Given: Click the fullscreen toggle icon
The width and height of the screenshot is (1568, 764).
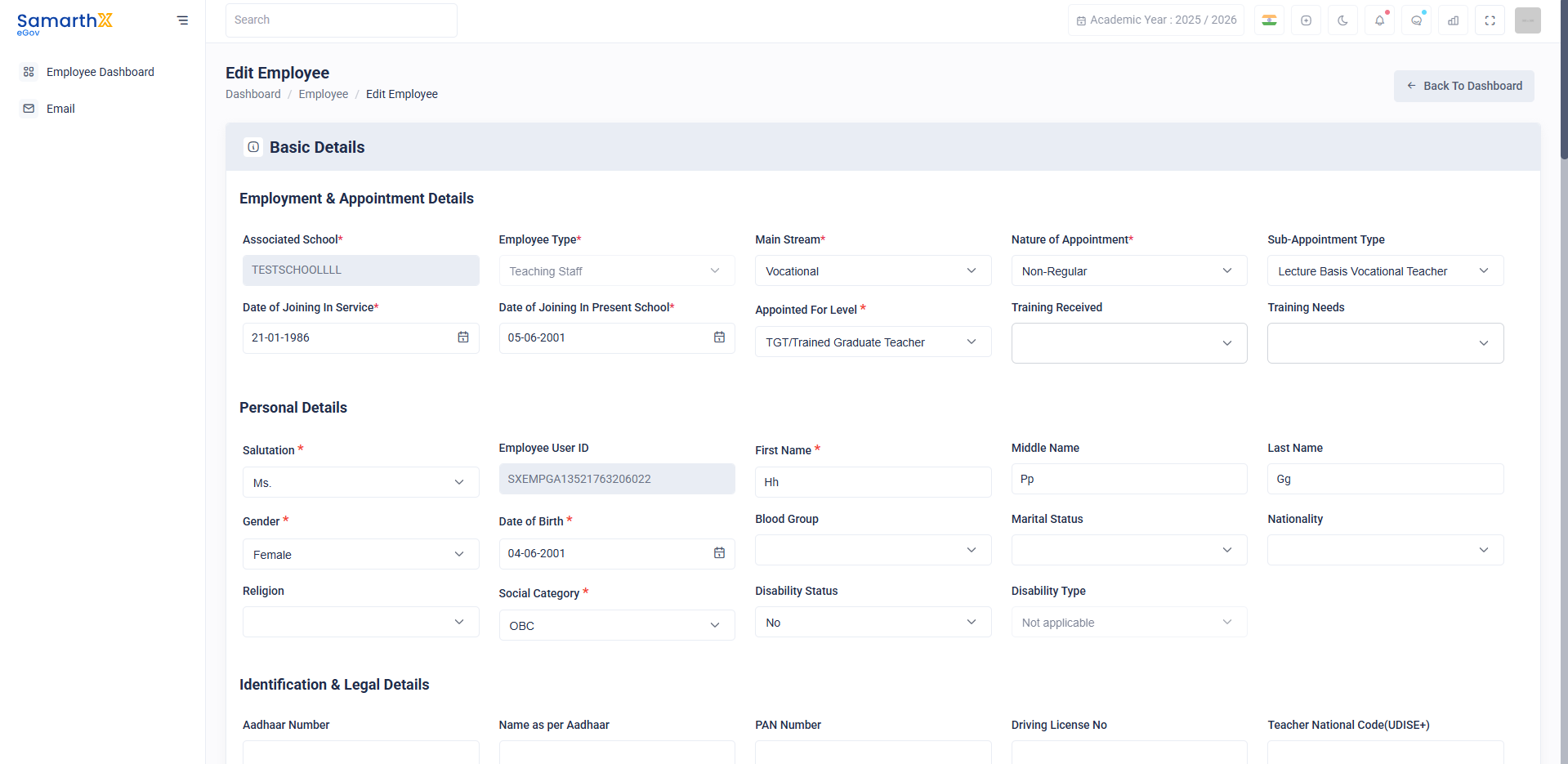Looking at the screenshot, I should 1490,20.
